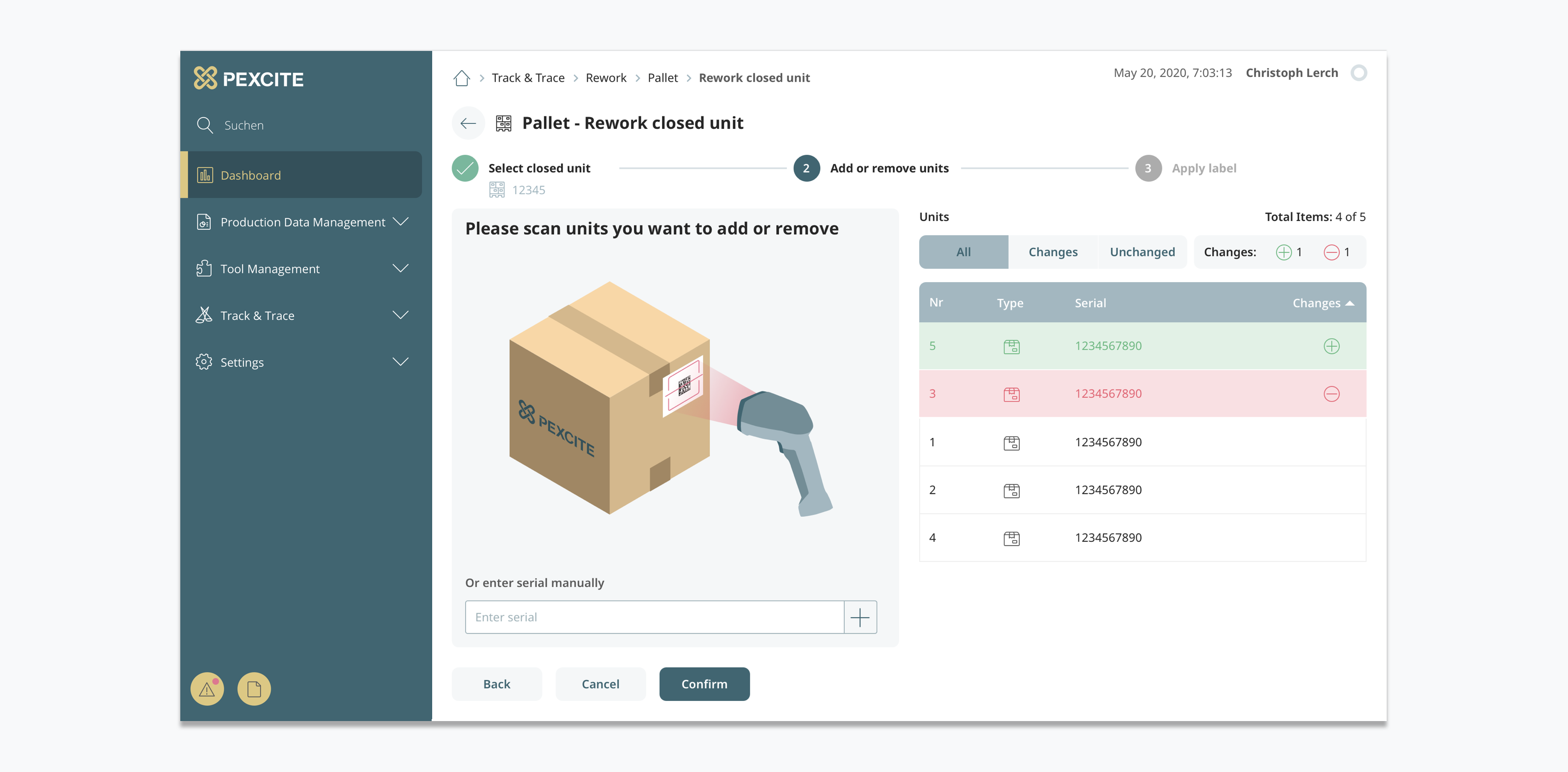This screenshot has width=1568, height=772.
Task: Click the search magnifier icon
Action: coord(204,125)
